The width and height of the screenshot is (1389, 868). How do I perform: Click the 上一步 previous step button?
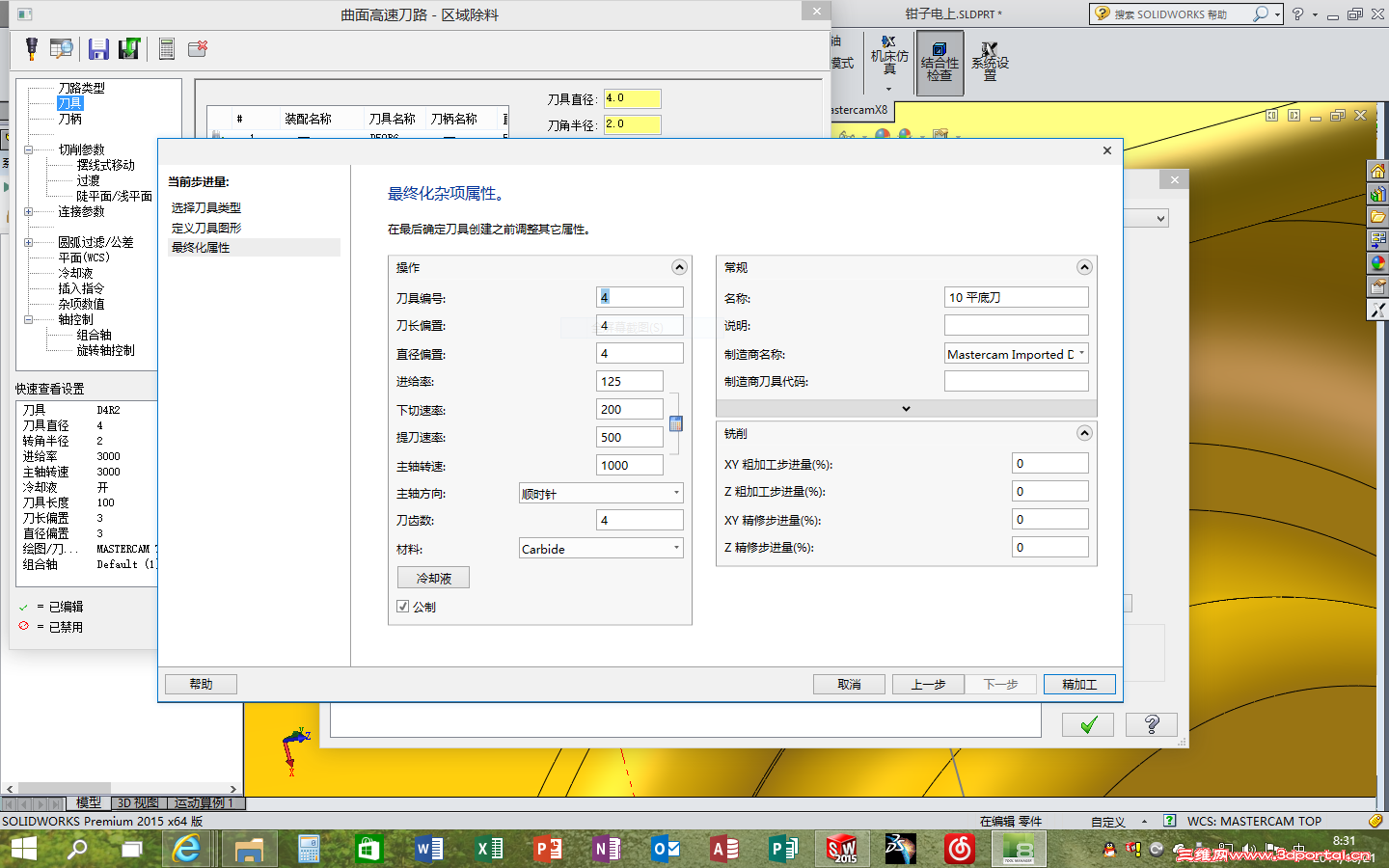pos(928,684)
